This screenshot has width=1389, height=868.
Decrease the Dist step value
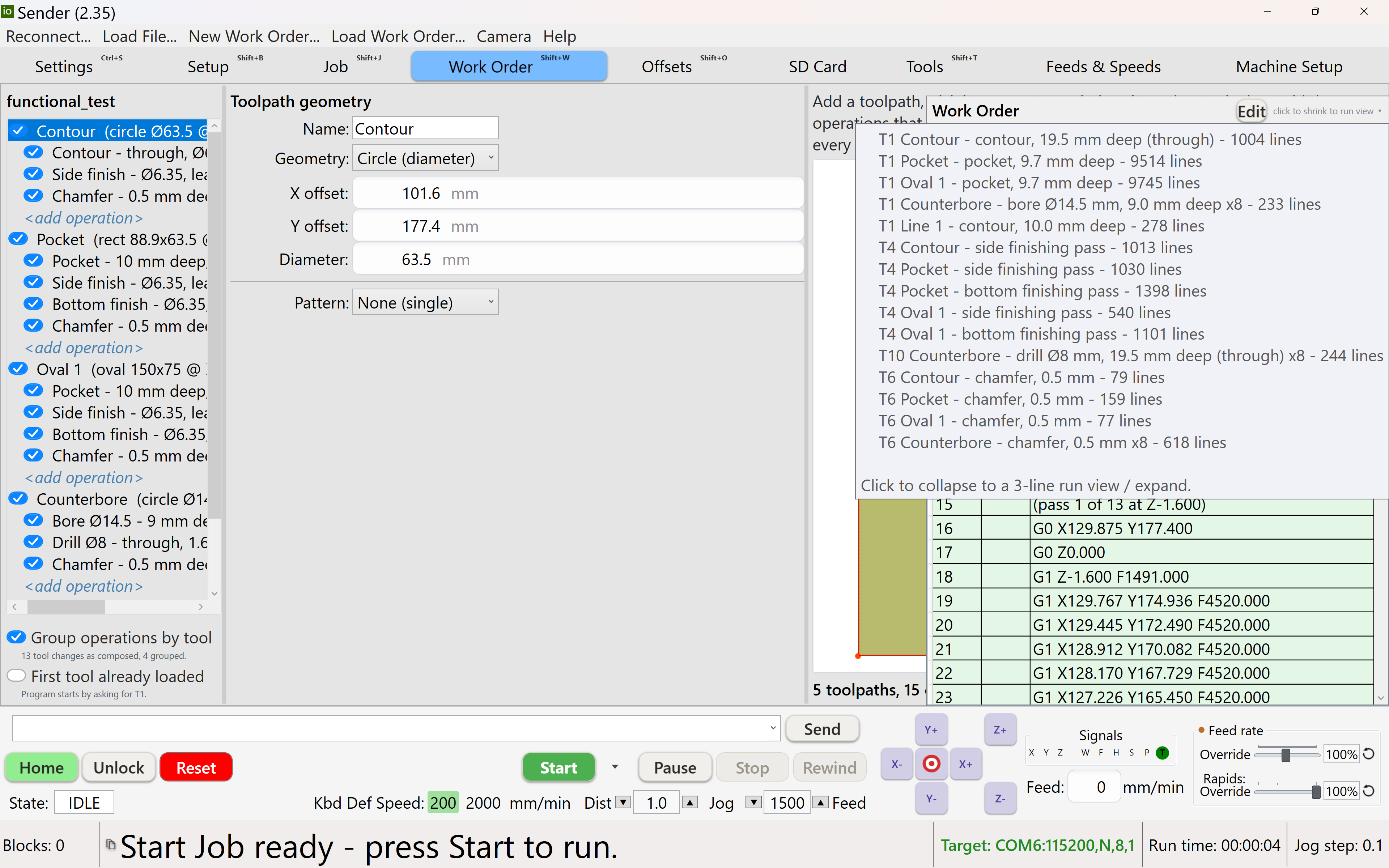pos(623,803)
